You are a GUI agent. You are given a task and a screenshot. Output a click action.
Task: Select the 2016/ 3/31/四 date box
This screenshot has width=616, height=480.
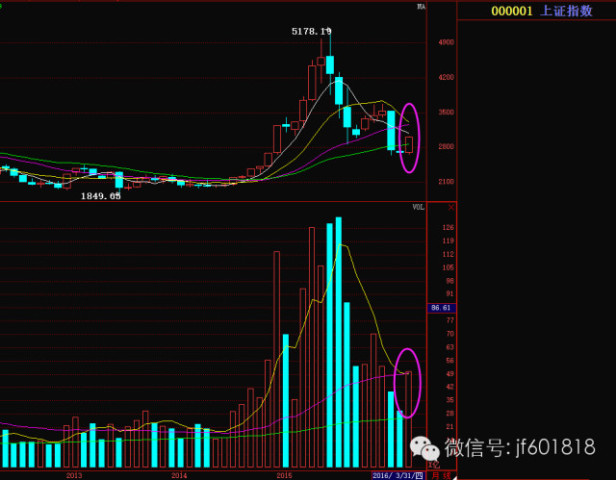click(398, 476)
